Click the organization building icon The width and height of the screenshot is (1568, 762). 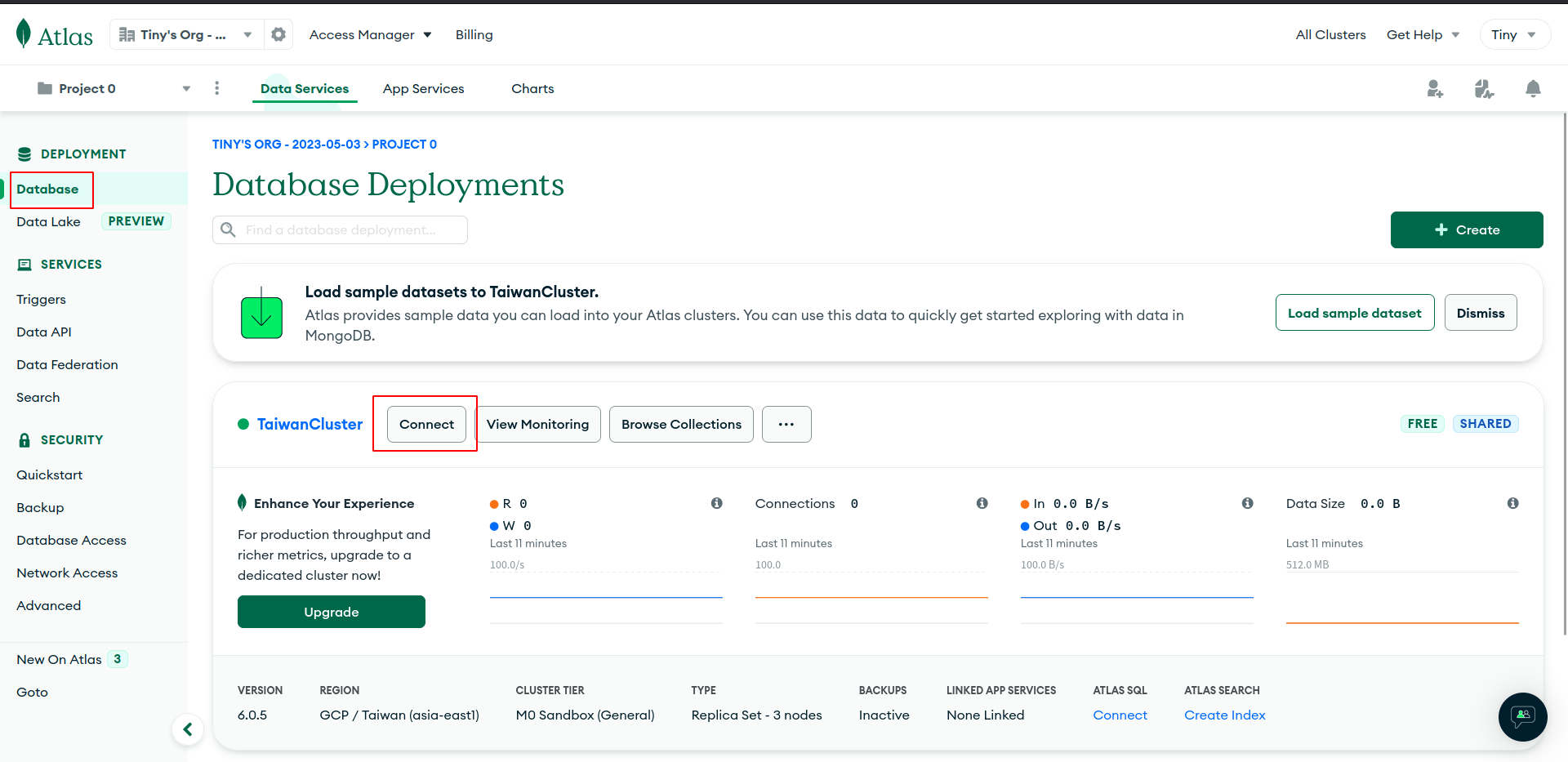(x=127, y=34)
